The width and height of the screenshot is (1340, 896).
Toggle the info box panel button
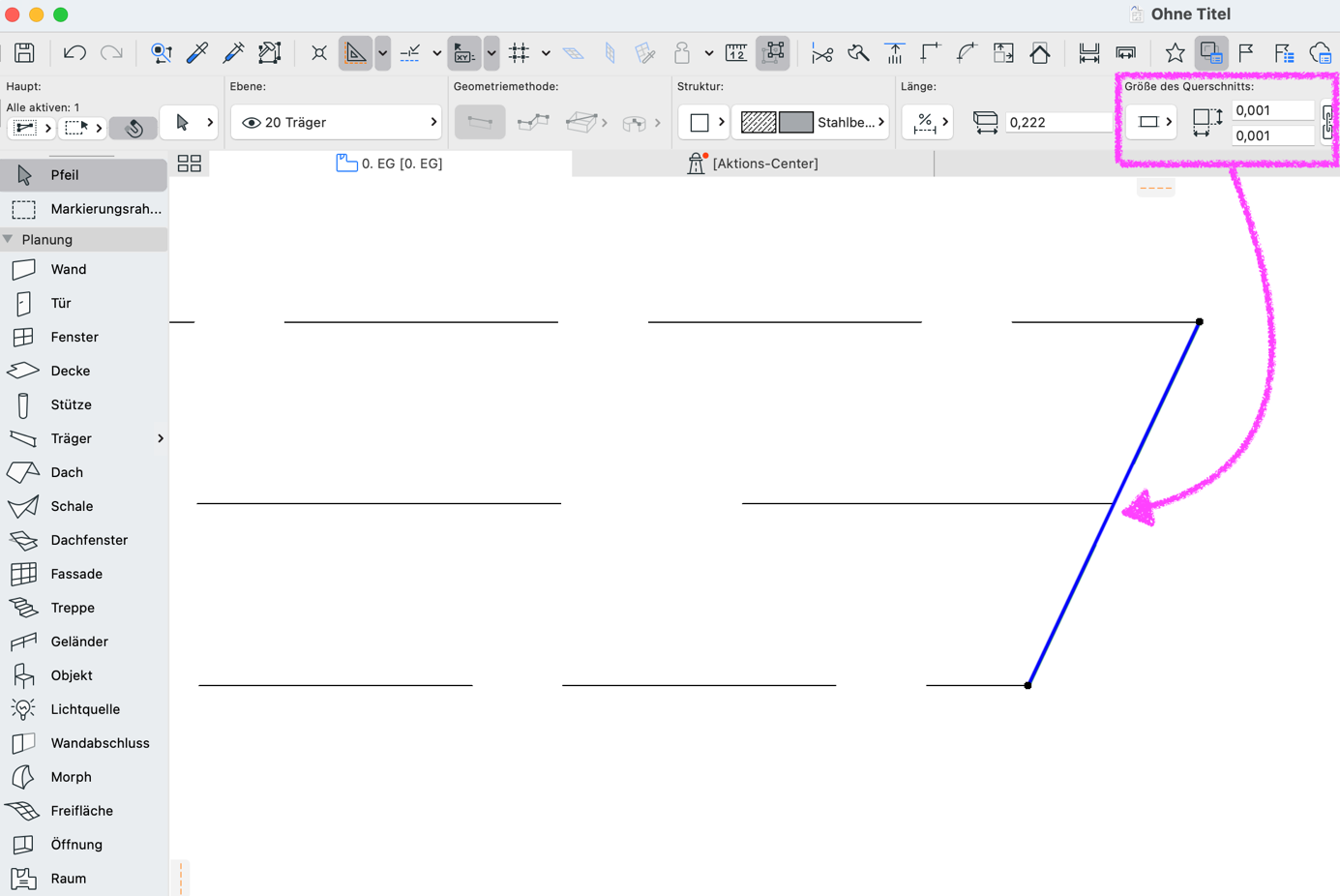tap(1211, 53)
